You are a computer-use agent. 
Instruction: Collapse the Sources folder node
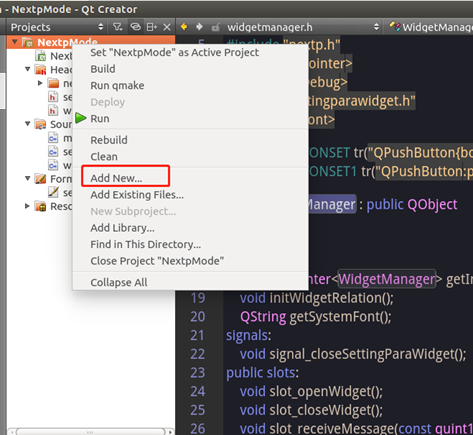[x=28, y=124]
